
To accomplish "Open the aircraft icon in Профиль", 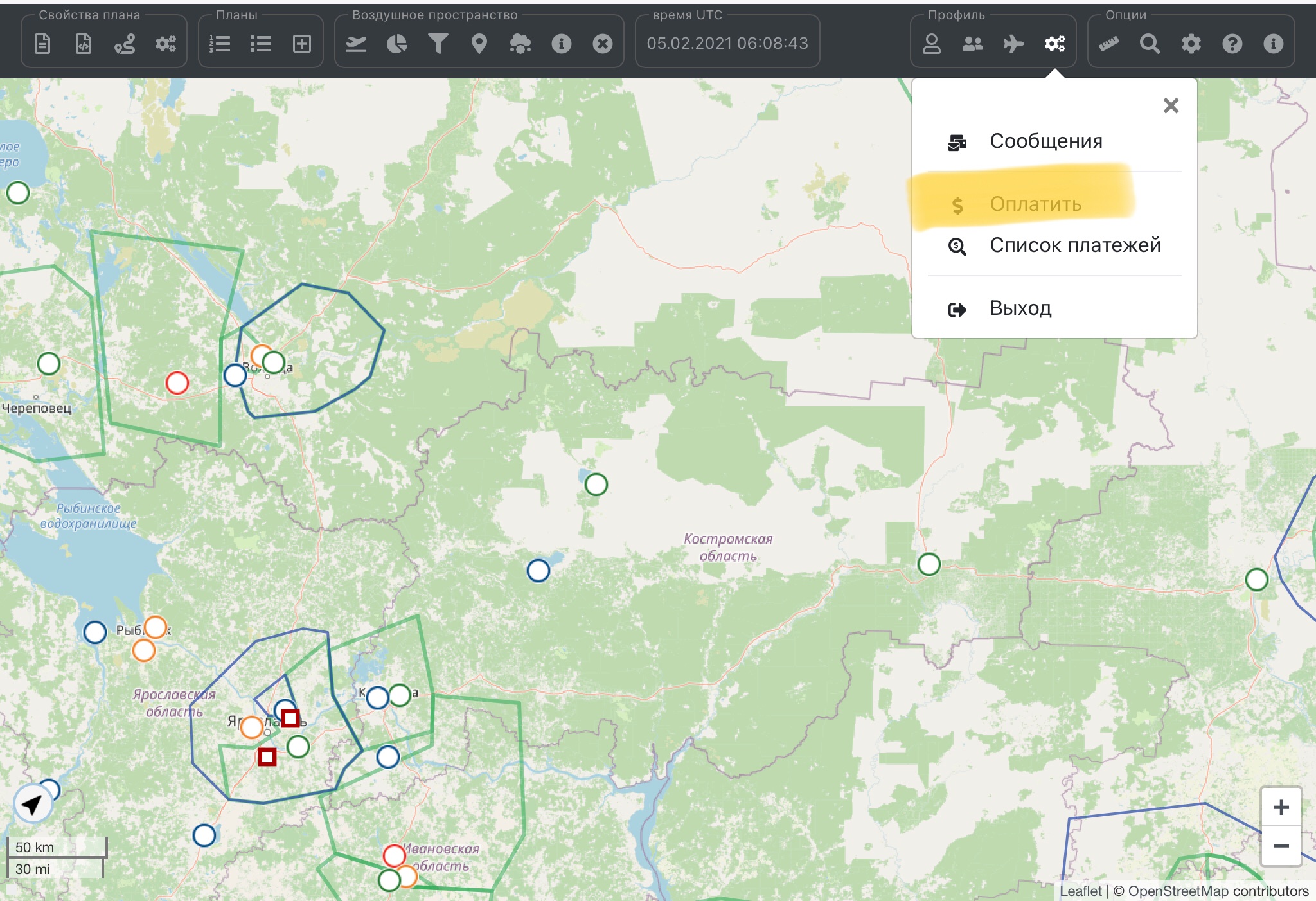I will 1013,44.
